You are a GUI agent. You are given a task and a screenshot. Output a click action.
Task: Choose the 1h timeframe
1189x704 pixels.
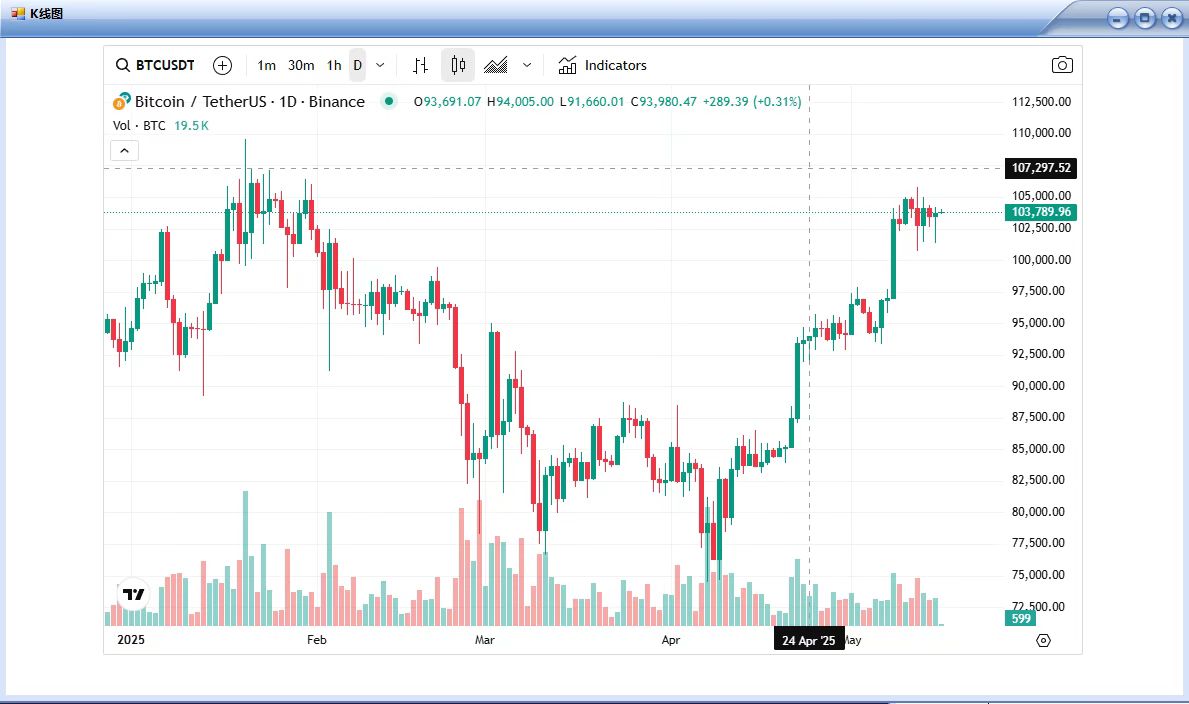coord(334,66)
